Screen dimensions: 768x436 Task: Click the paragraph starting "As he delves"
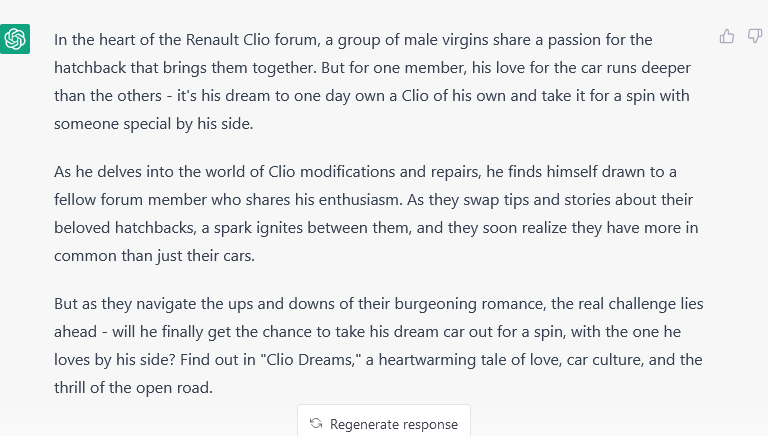click(x=376, y=214)
